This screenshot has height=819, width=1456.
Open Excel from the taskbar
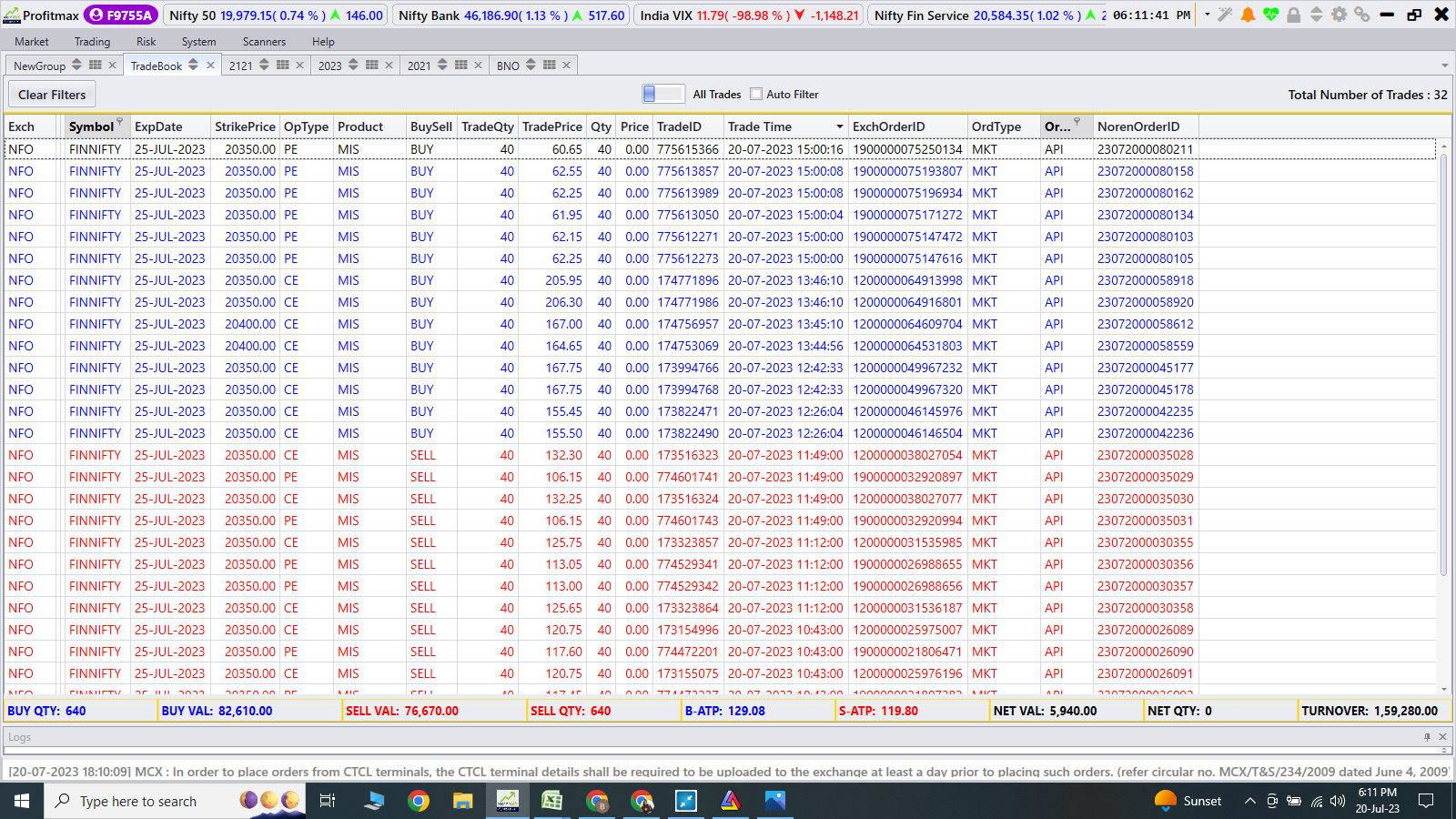[552, 801]
